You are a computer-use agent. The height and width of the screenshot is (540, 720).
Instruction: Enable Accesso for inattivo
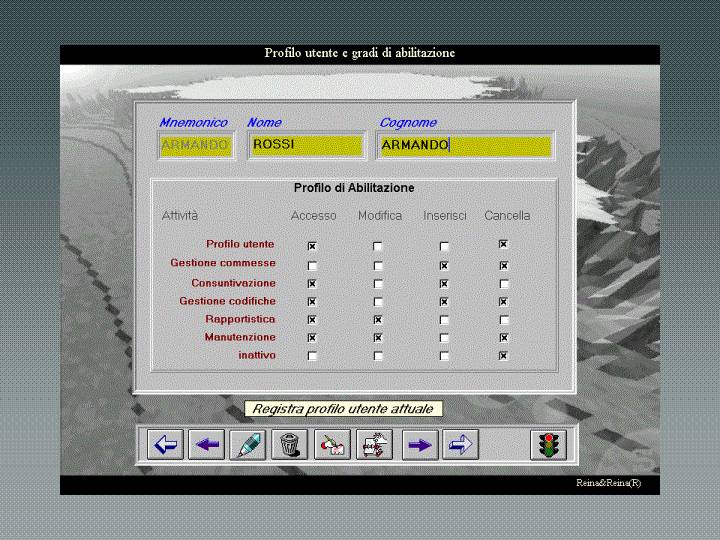pos(312,356)
